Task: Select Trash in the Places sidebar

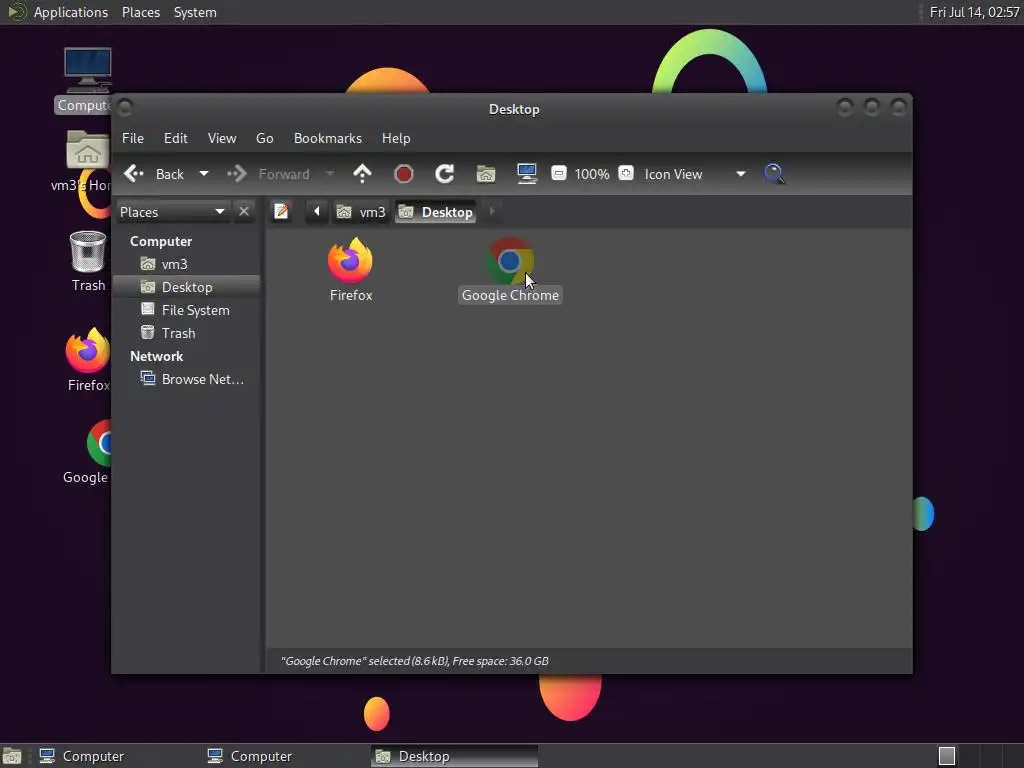Action: coord(187,333)
